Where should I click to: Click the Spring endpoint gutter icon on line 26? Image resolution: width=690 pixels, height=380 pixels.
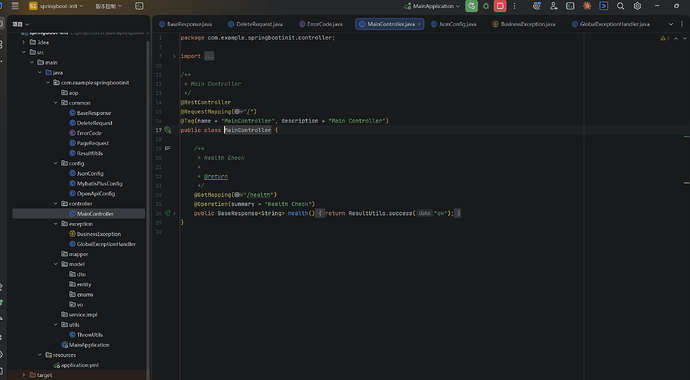pos(167,213)
